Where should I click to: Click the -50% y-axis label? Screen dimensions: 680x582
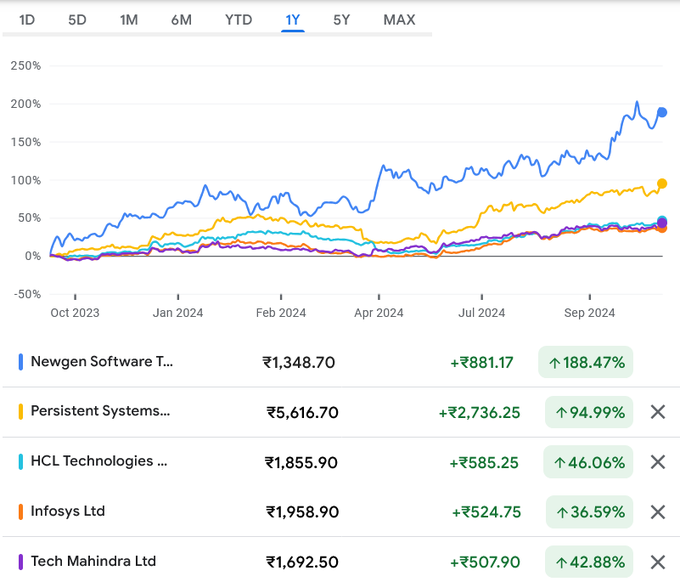(x=27, y=294)
